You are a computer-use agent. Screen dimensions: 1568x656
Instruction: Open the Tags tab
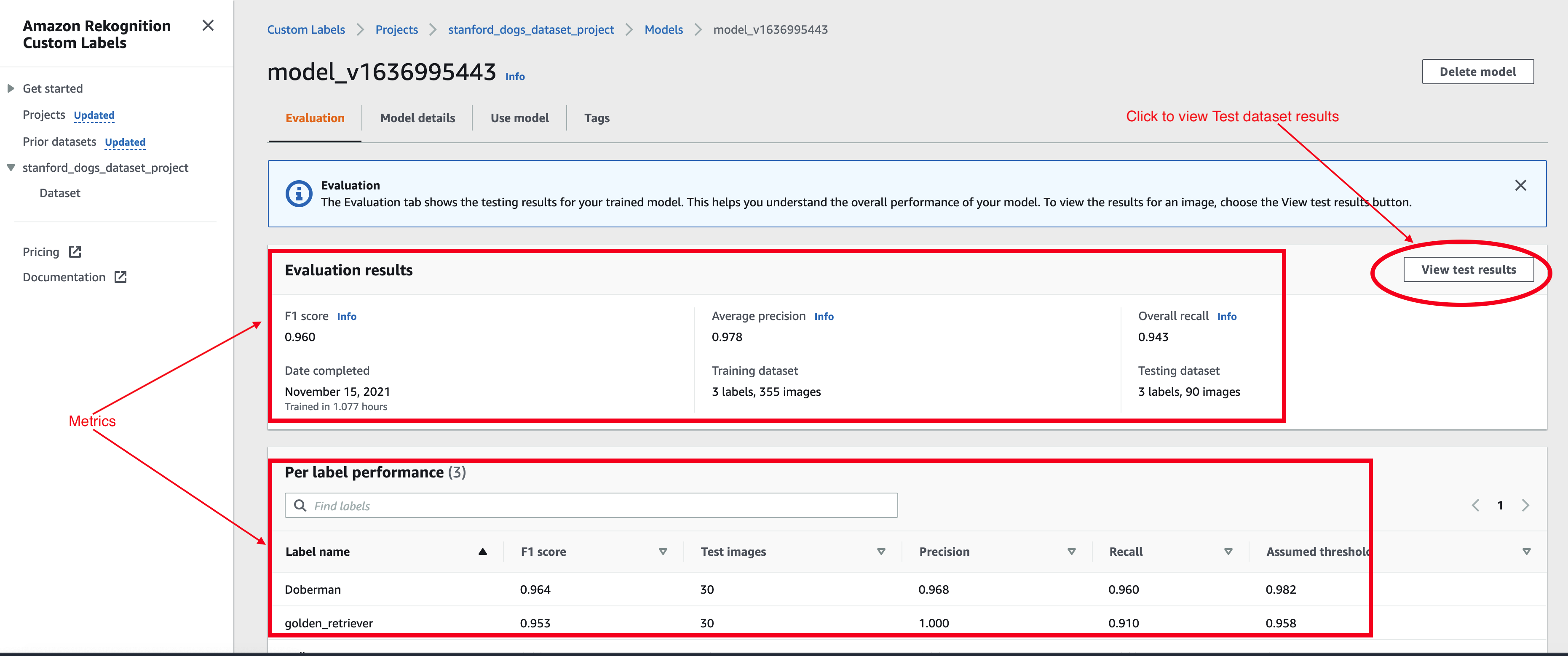[597, 118]
